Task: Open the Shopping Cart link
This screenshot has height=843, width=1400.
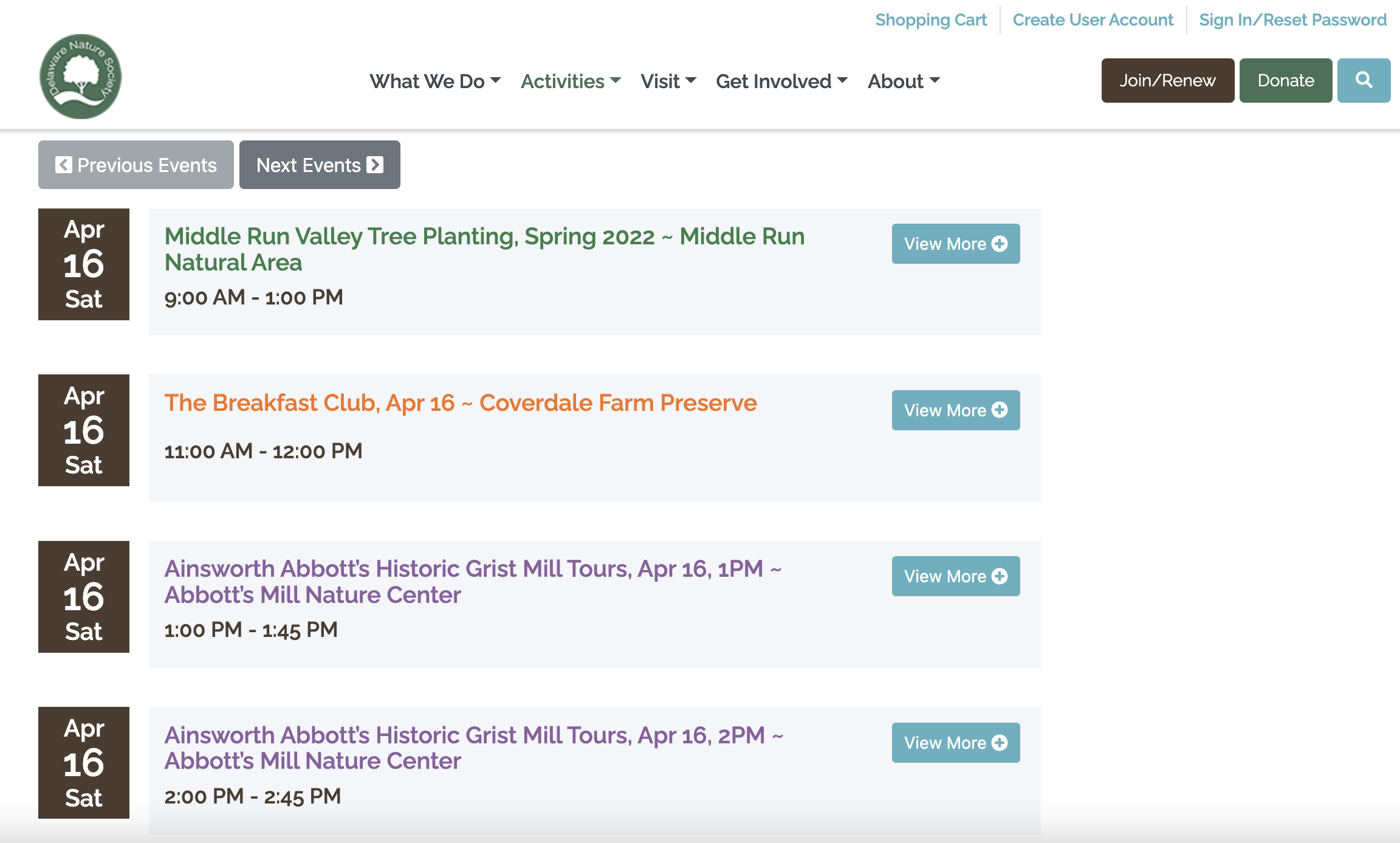Action: point(931,20)
